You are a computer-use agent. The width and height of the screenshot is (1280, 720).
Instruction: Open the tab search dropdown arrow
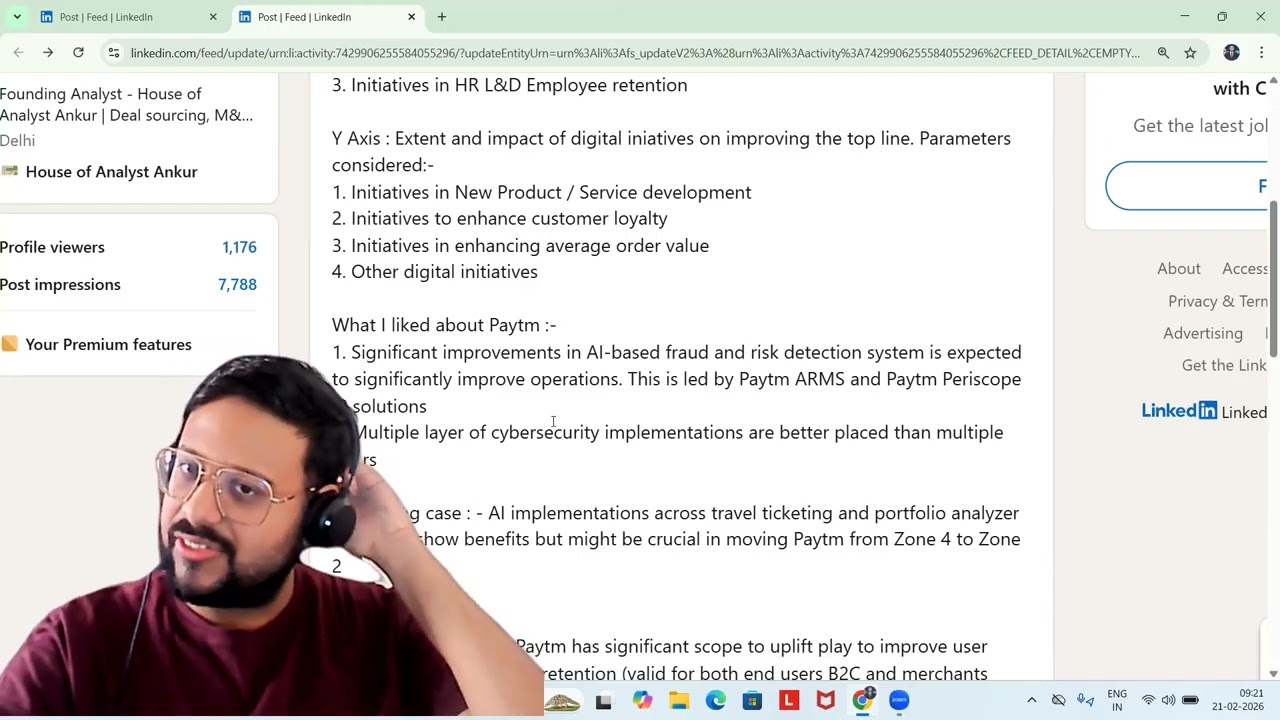point(17,17)
